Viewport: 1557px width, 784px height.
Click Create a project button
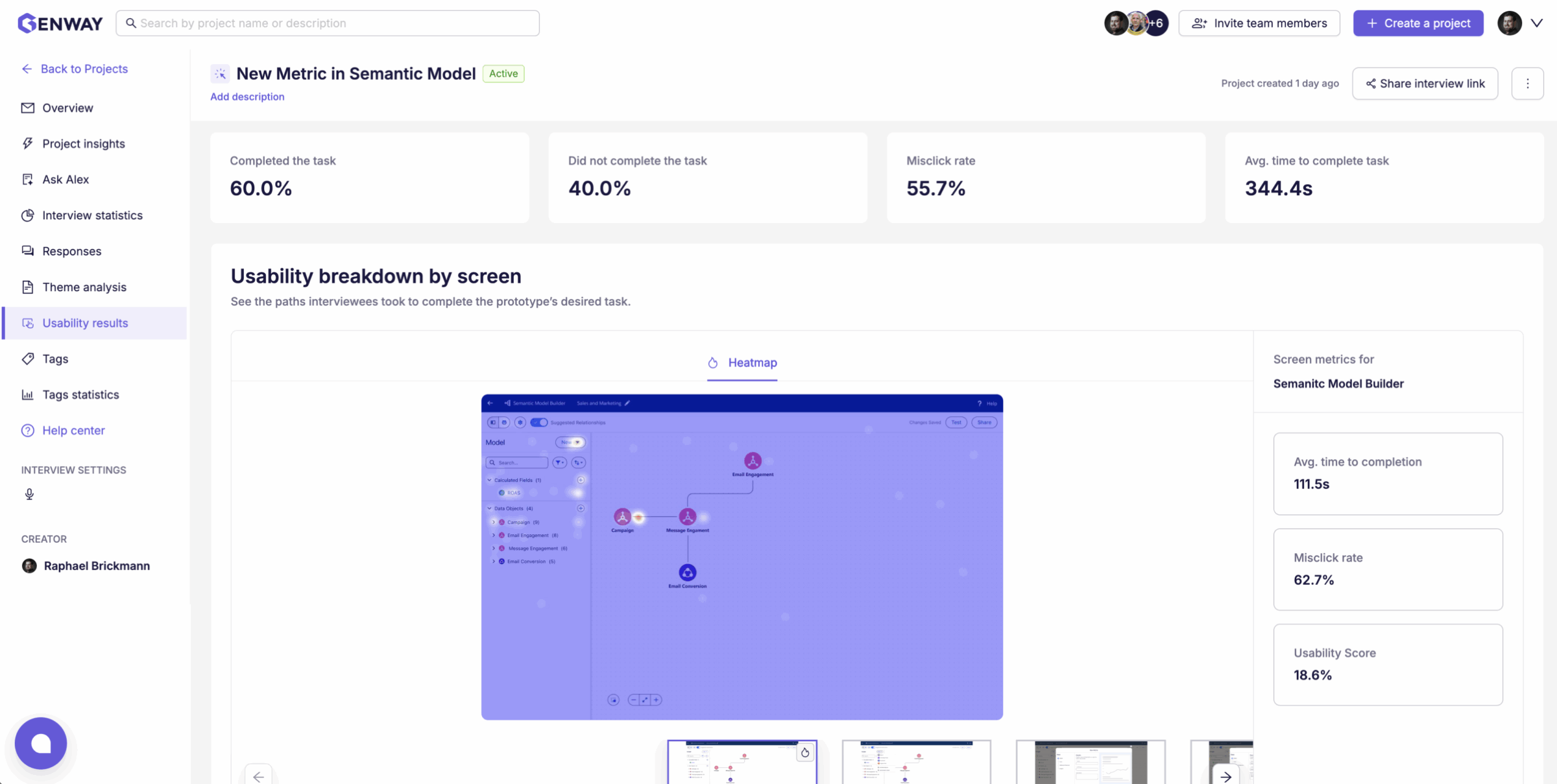tap(1418, 23)
